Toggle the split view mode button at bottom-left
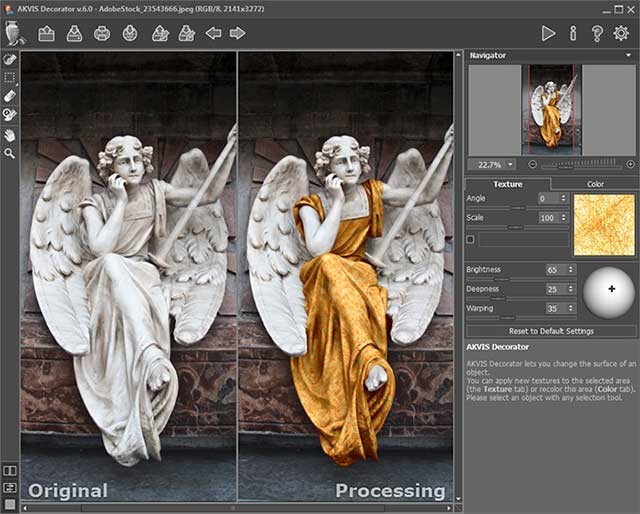This screenshot has width=640, height=514. [10, 470]
